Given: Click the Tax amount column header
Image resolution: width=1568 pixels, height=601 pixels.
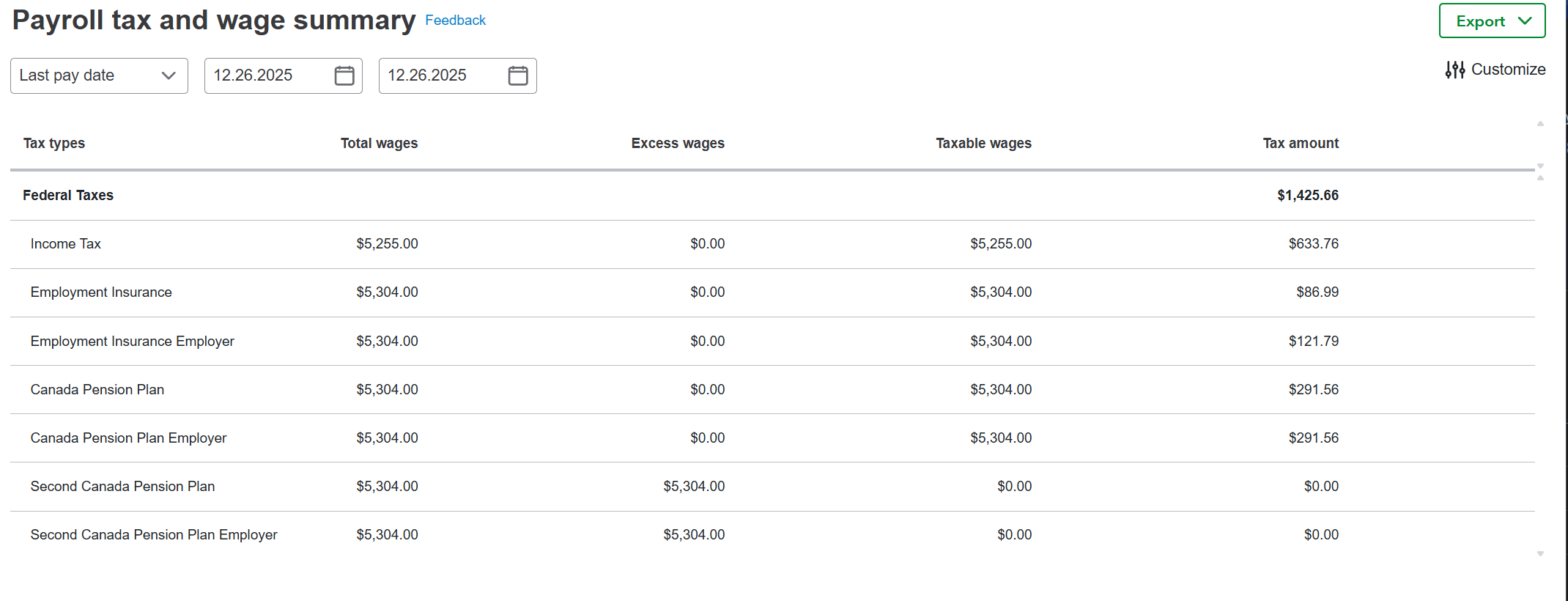Looking at the screenshot, I should click(1301, 143).
